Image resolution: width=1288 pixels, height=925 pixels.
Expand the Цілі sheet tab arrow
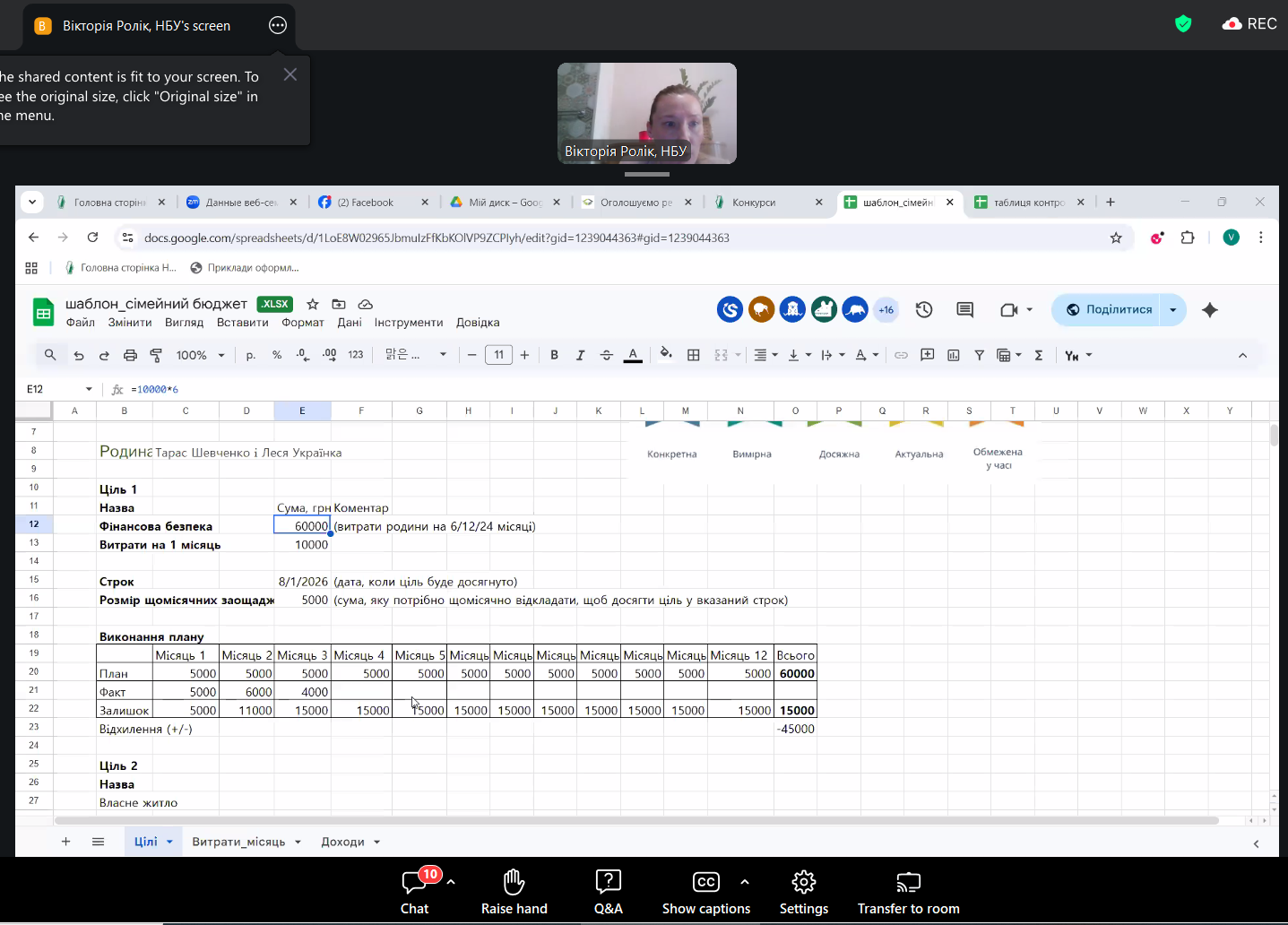169,843
